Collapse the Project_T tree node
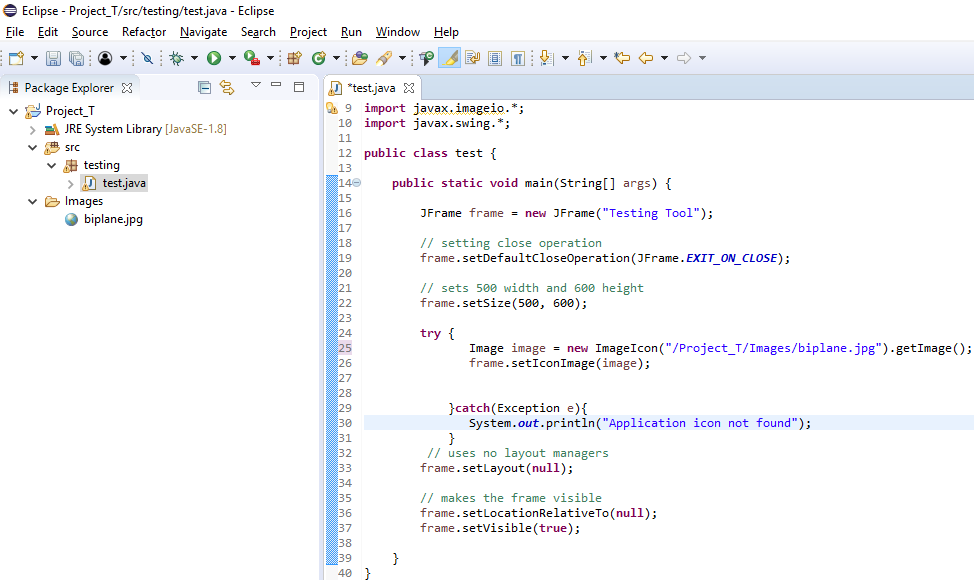The image size is (974, 580). (x=13, y=111)
